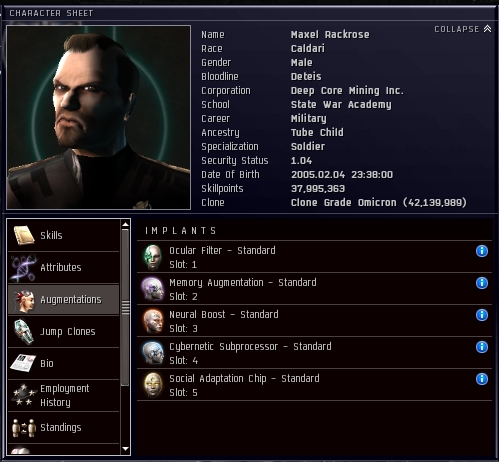Open the Standings section

(64, 427)
